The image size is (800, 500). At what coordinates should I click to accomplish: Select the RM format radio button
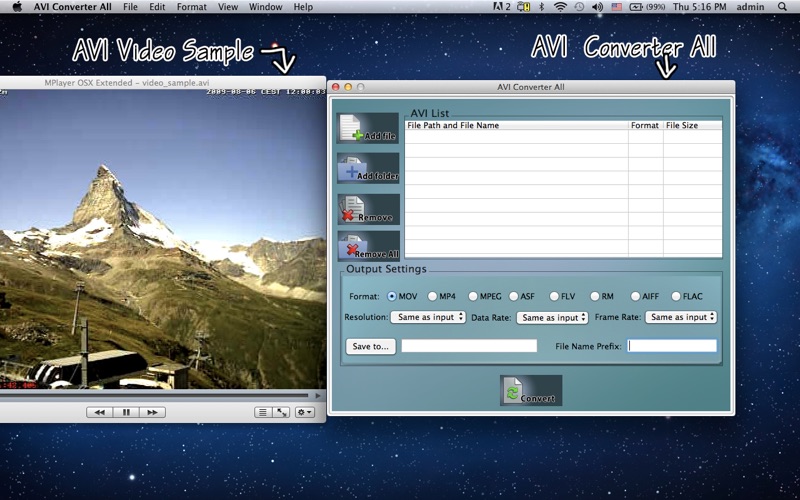pyautogui.click(x=594, y=296)
